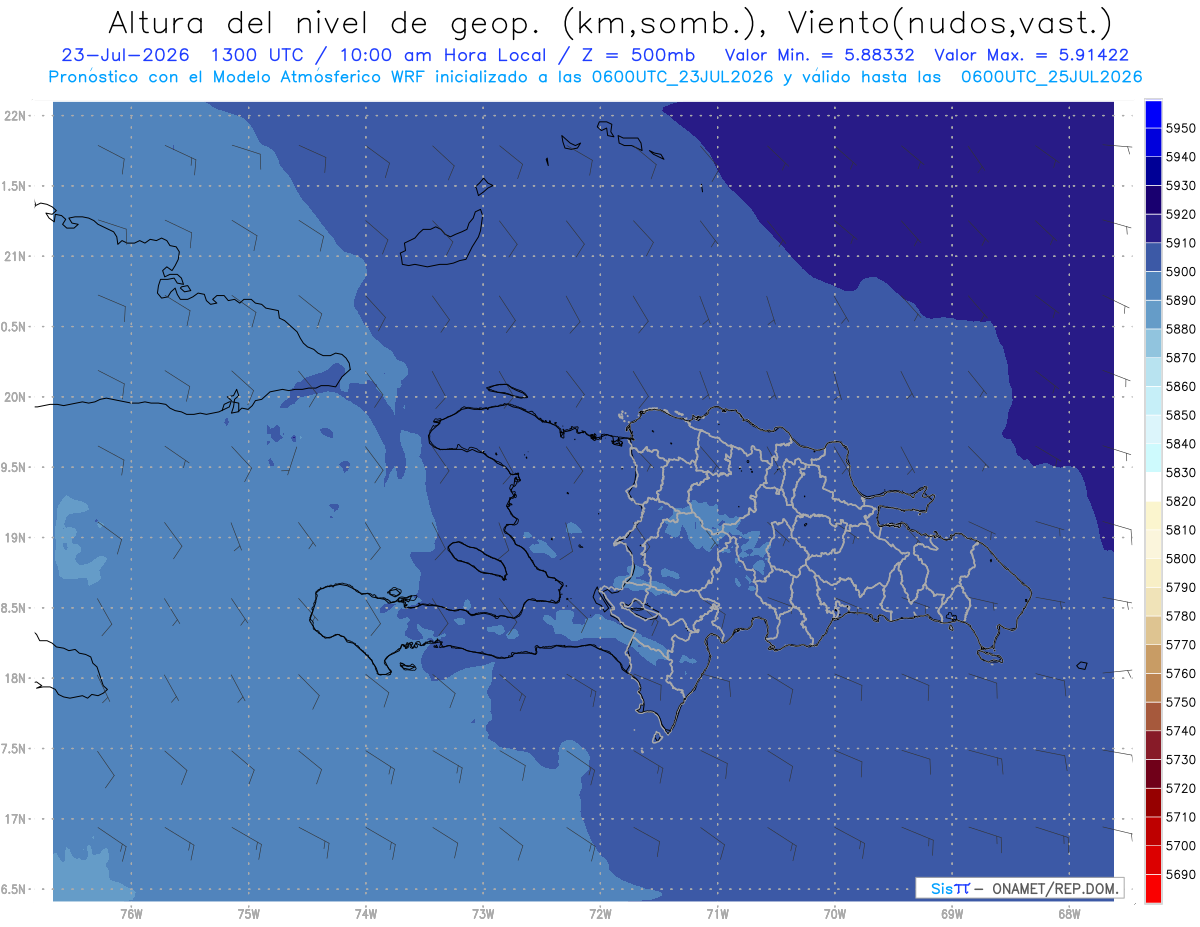Screen dimensions: 1200x927
Task: Click the longitude label 74W
Action: pyautogui.click(x=365, y=914)
